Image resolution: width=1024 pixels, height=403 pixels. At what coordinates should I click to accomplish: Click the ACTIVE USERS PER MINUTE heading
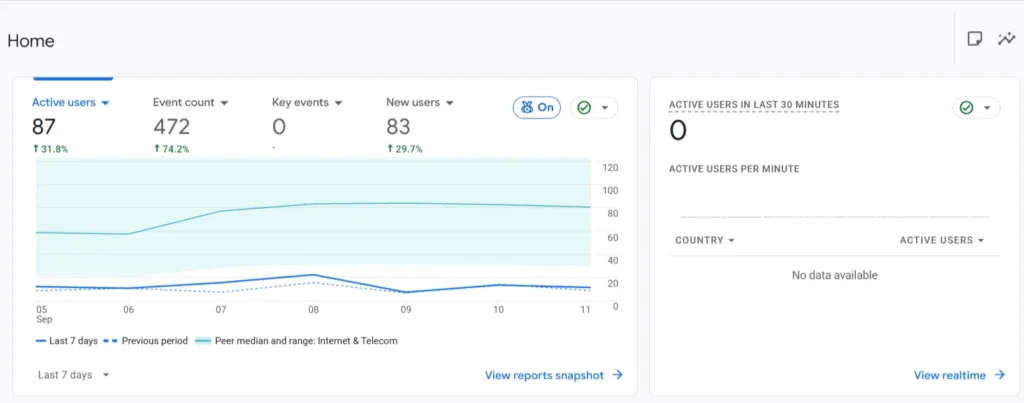[x=734, y=169]
